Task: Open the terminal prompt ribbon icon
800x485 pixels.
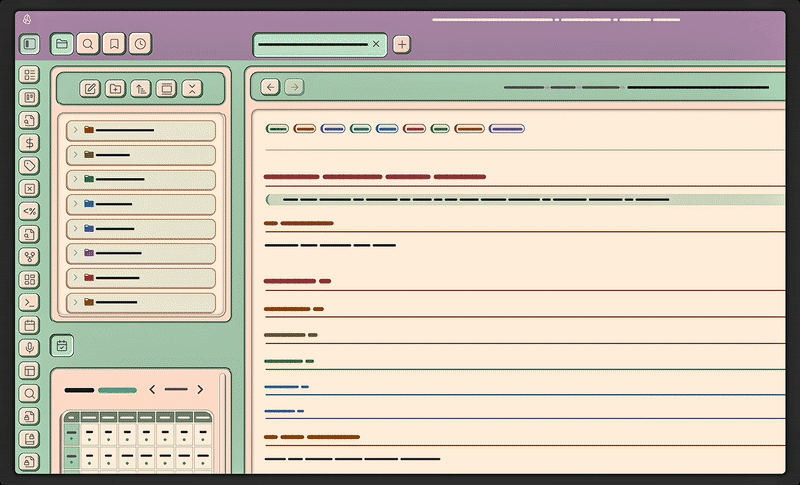Action: 30,302
